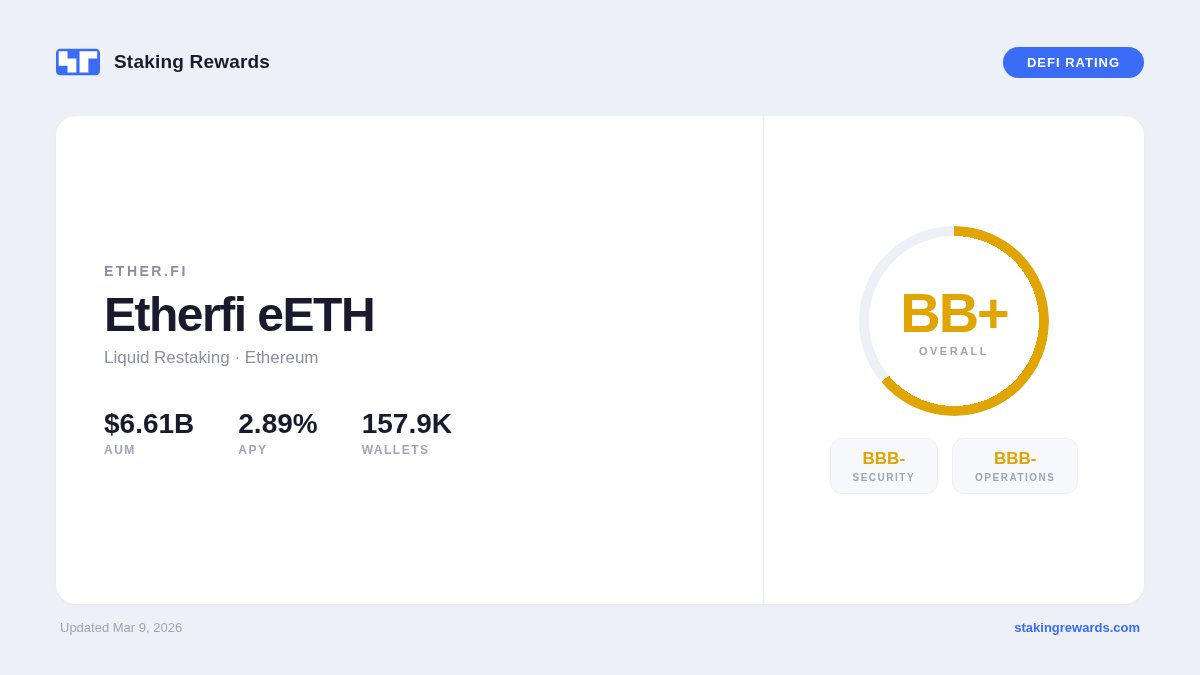Select the 2.89% APY value

[278, 424]
